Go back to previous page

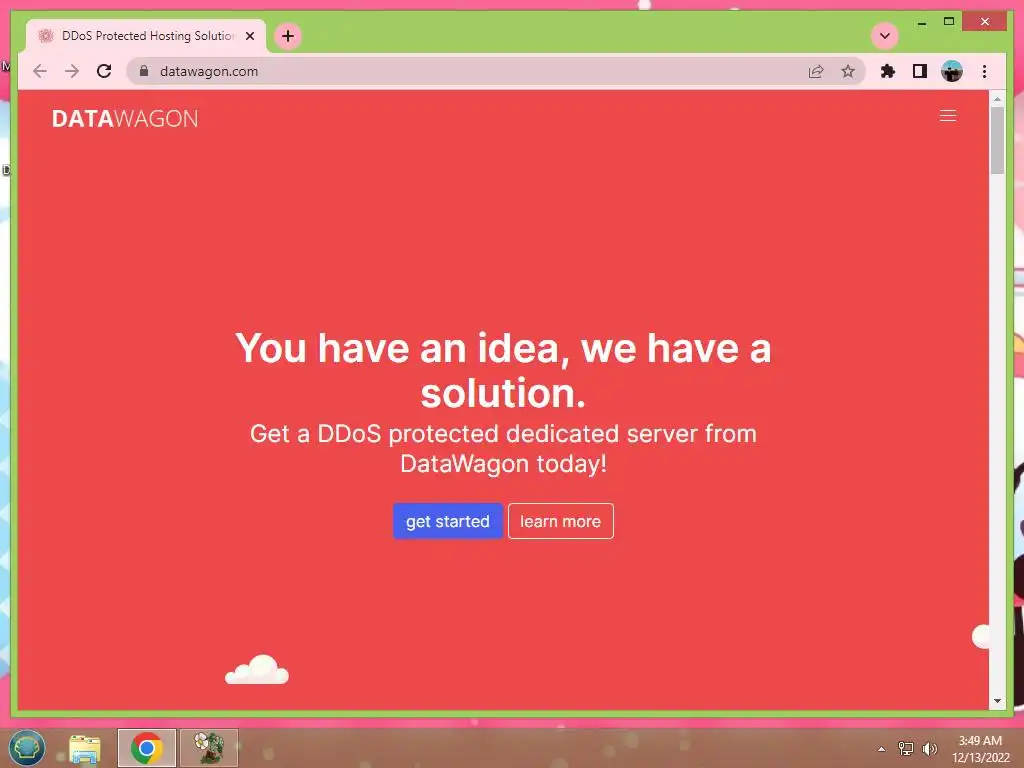click(x=40, y=71)
